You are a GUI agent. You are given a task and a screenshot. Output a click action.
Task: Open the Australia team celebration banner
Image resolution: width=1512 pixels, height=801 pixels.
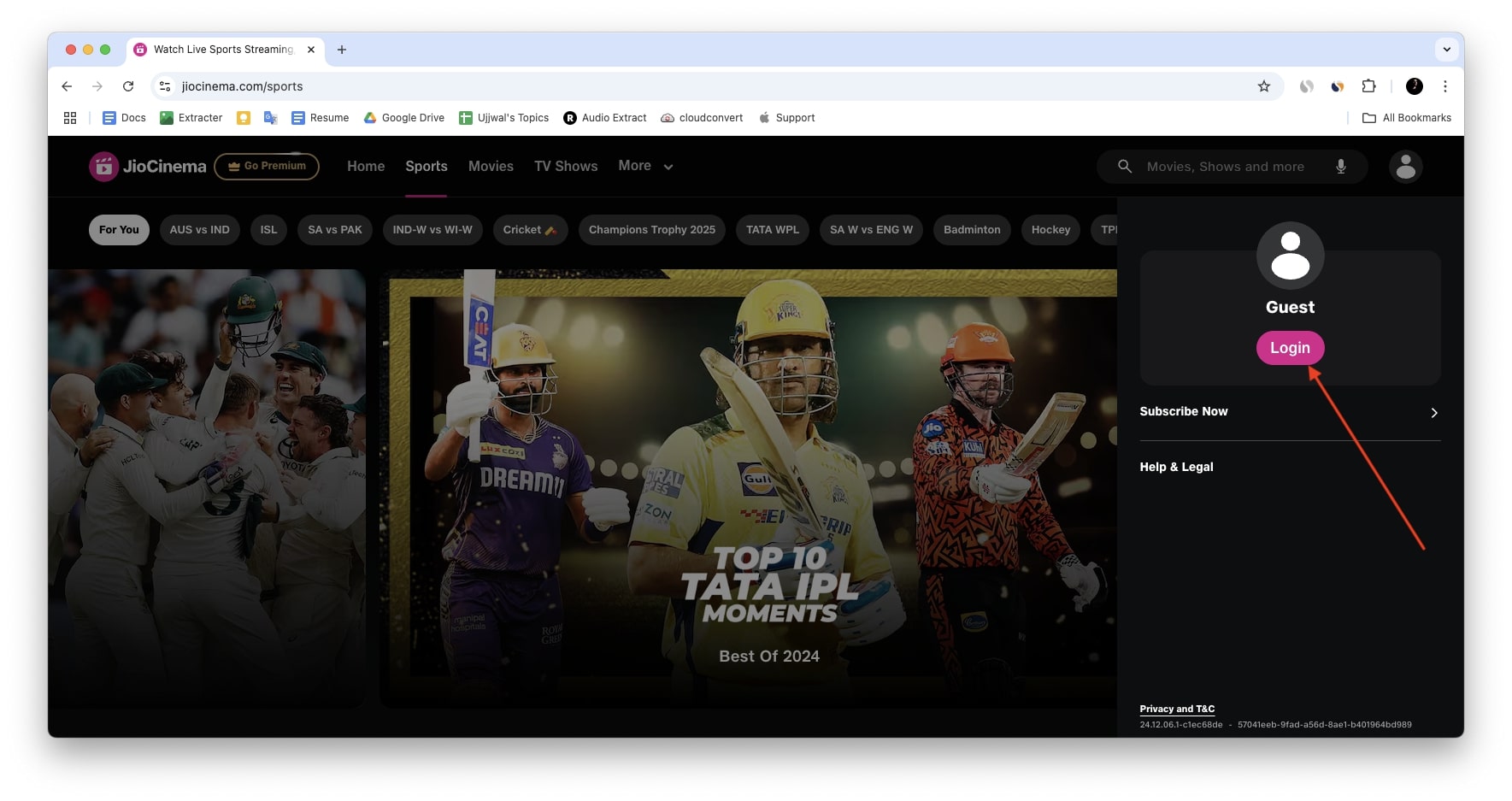tap(207, 489)
